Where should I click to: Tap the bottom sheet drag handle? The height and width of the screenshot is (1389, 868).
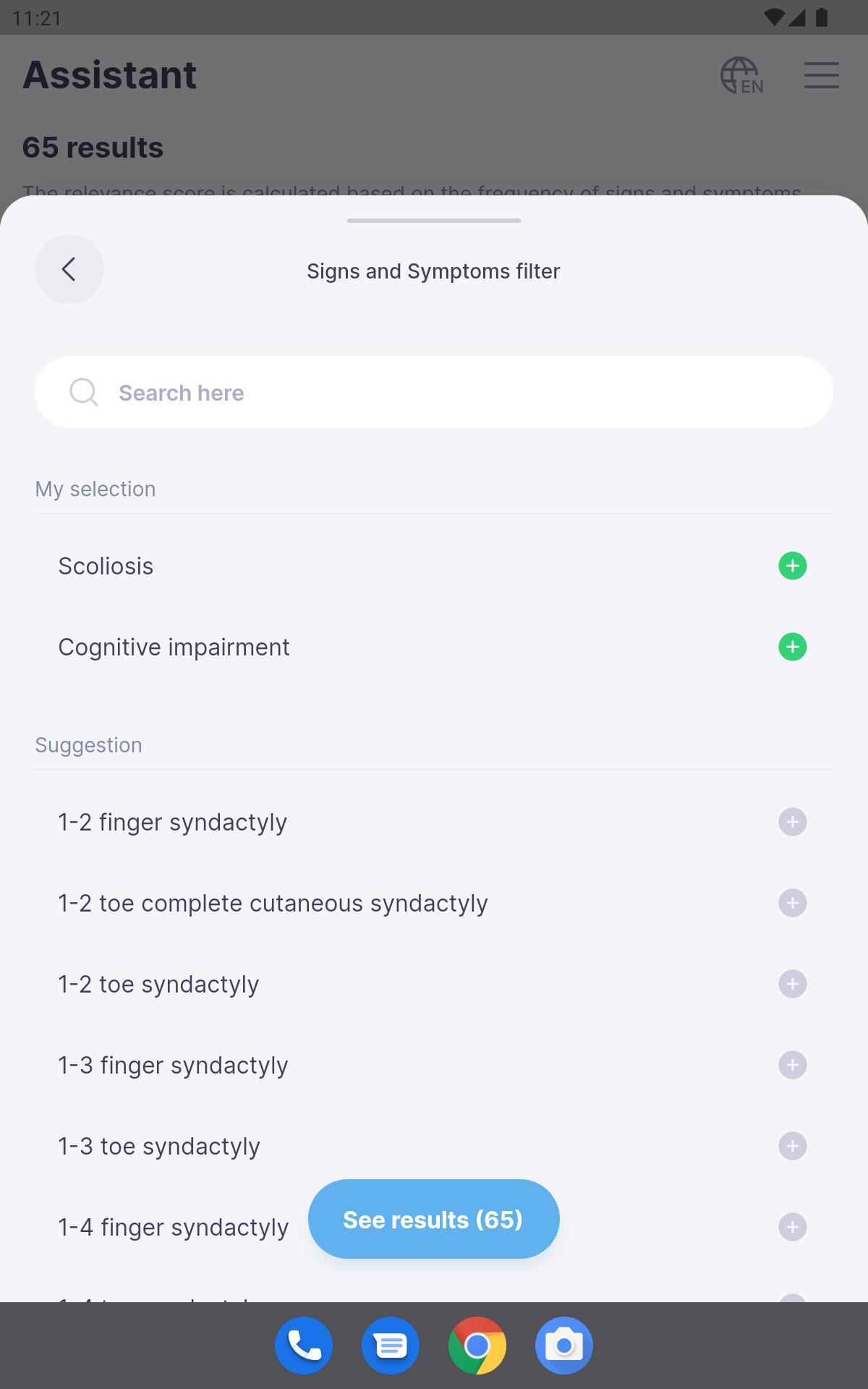pos(434,220)
